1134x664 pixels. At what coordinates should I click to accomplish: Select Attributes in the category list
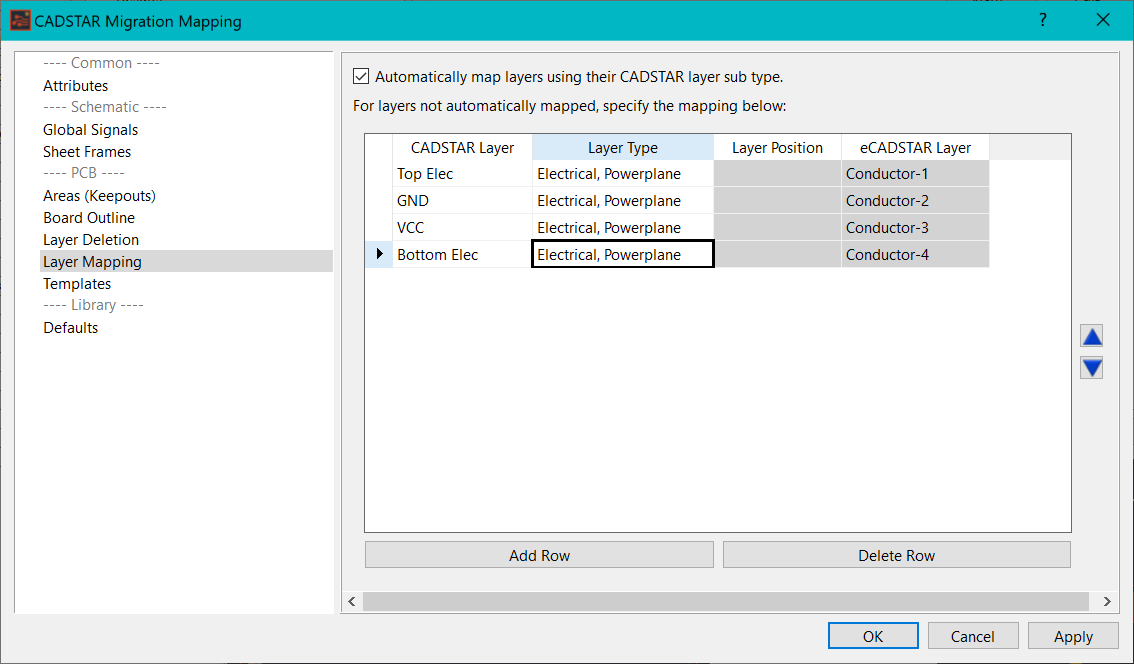tap(75, 85)
